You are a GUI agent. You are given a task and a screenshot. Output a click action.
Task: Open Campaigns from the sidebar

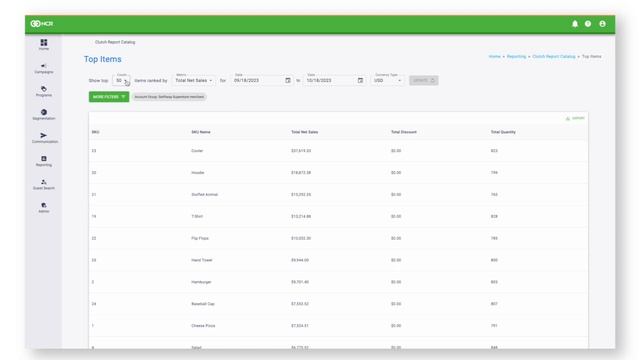[x=44, y=68]
